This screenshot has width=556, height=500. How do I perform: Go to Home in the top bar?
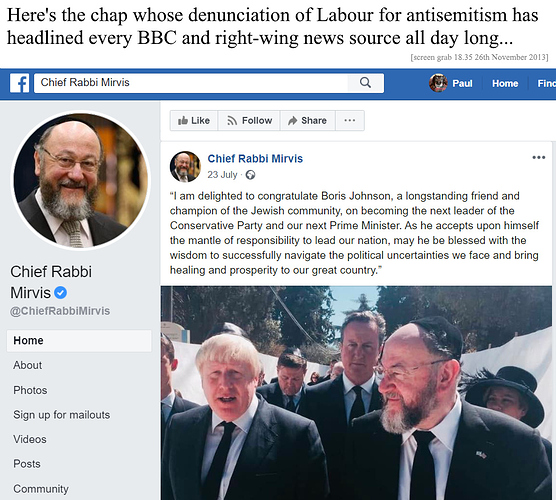coord(505,83)
